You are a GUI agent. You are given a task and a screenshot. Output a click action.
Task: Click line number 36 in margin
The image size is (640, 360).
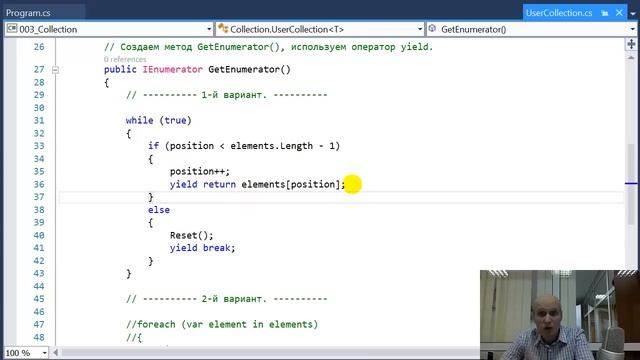[39, 184]
